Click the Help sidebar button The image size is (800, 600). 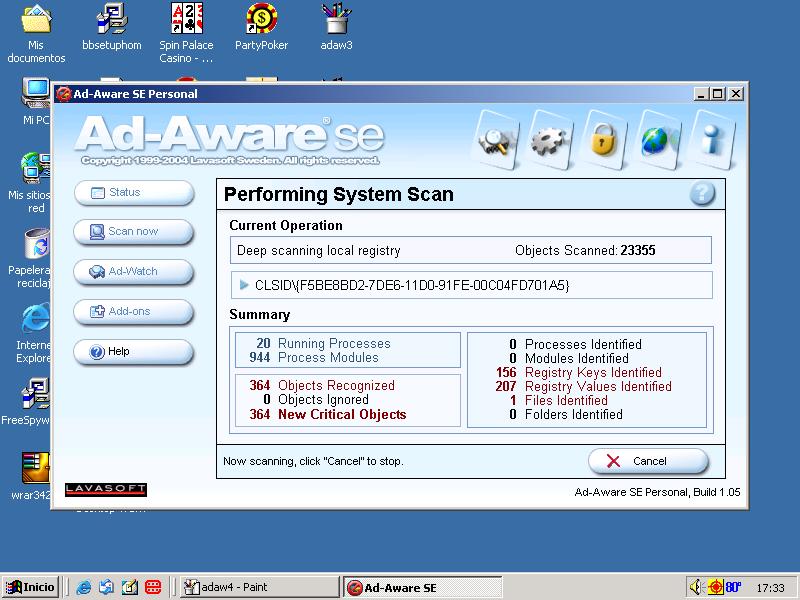[134, 352]
